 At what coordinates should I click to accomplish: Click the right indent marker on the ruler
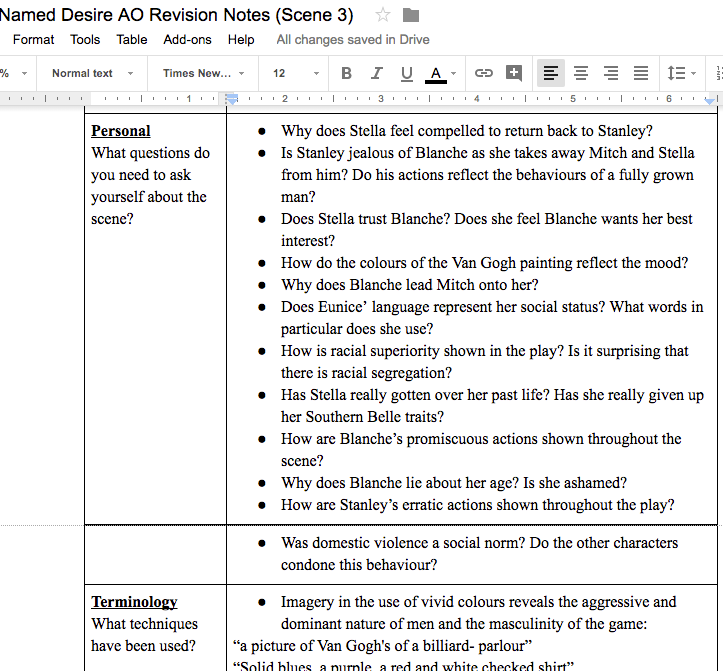click(x=710, y=101)
